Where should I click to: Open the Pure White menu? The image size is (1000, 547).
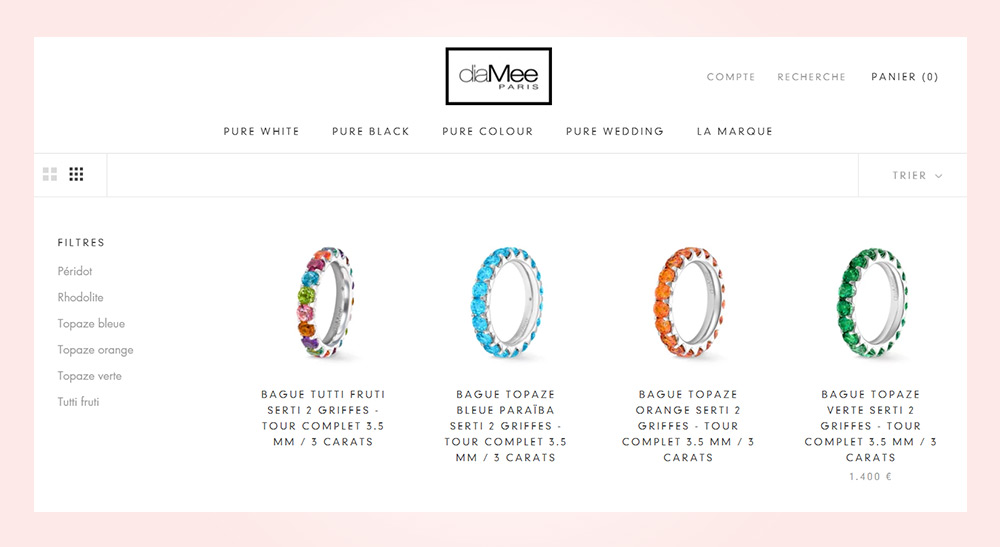click(x=261, y=131)
